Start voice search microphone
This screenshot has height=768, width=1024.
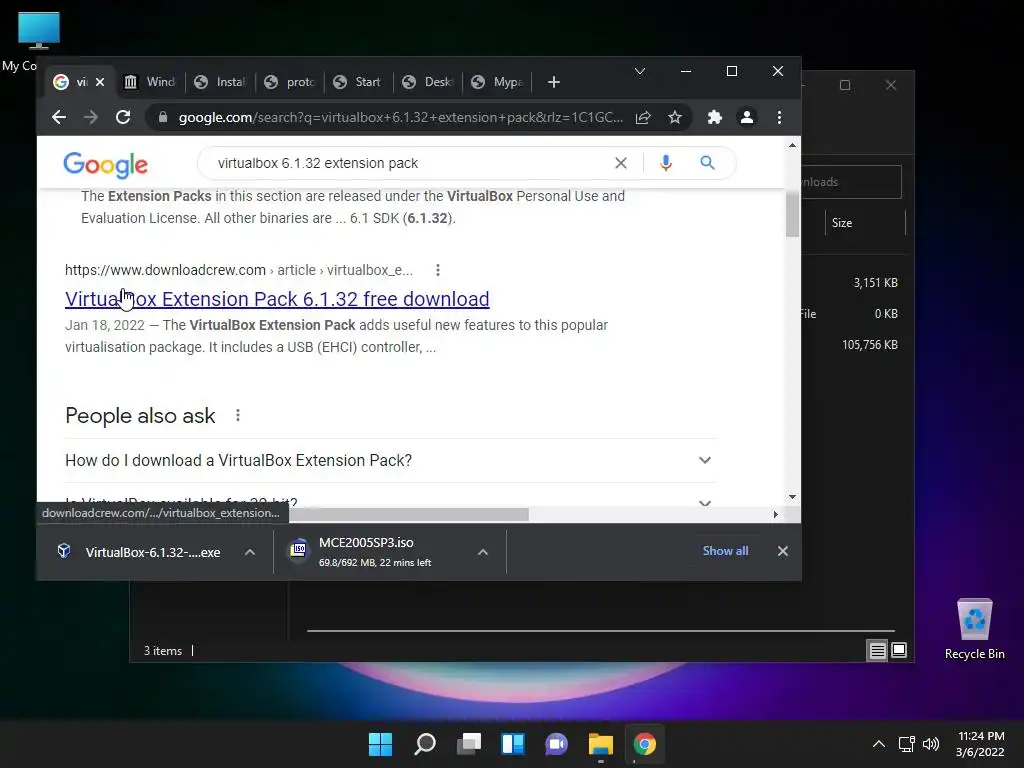pyautogui.click(x=665, y=163)
